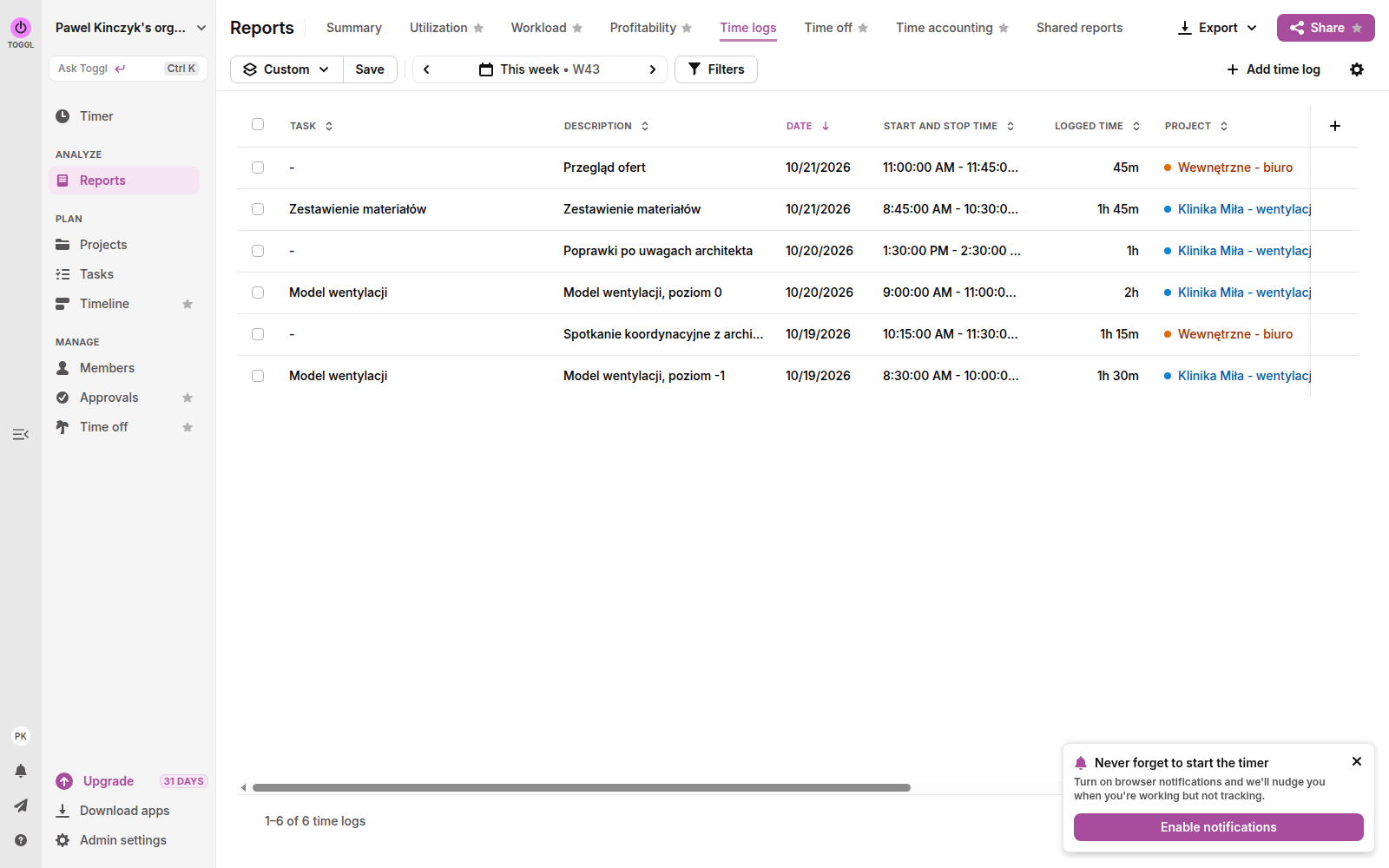The image size is (1389, 868).
Task: Click Enable notifications button
Action: (x=1219, y=827)
